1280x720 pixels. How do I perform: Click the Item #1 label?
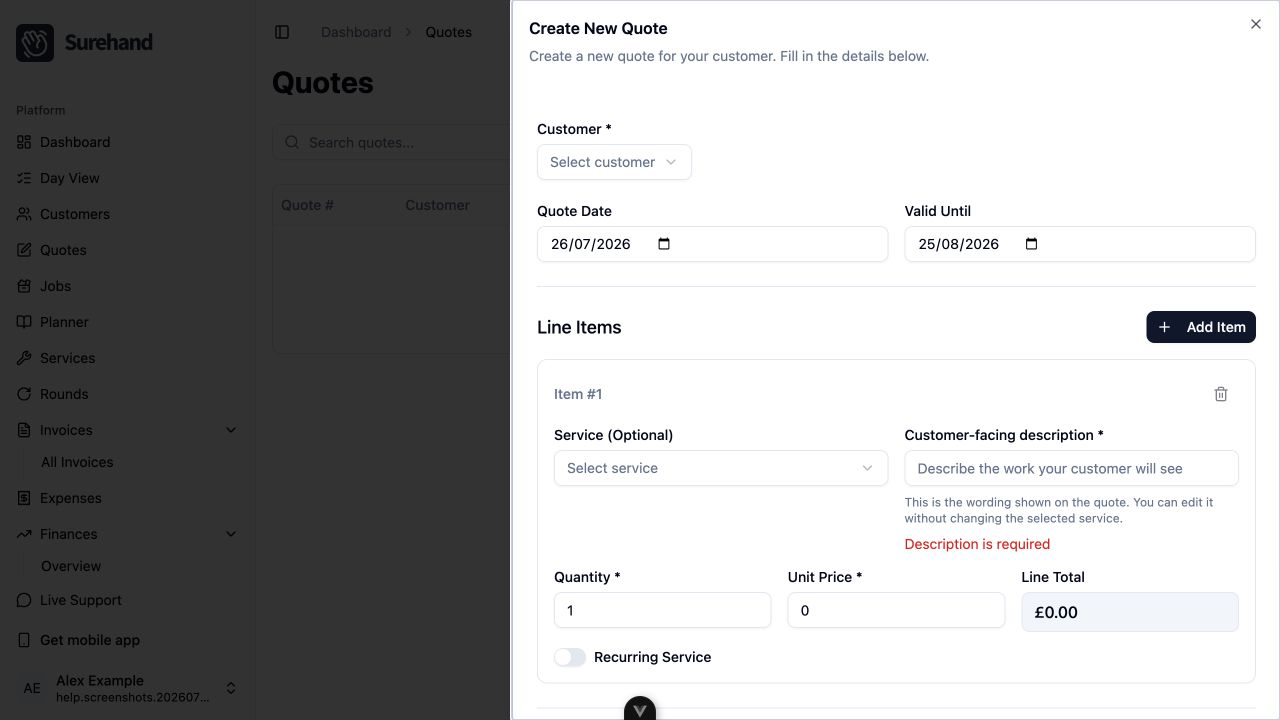click(578, 394)
